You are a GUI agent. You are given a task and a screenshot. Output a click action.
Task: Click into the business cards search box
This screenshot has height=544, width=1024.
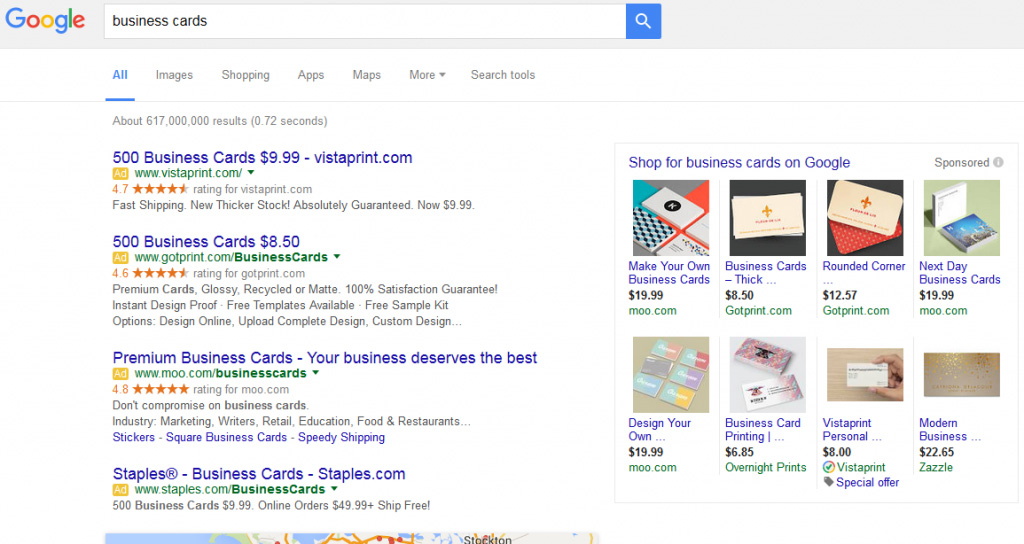click(x=365, y=21)
